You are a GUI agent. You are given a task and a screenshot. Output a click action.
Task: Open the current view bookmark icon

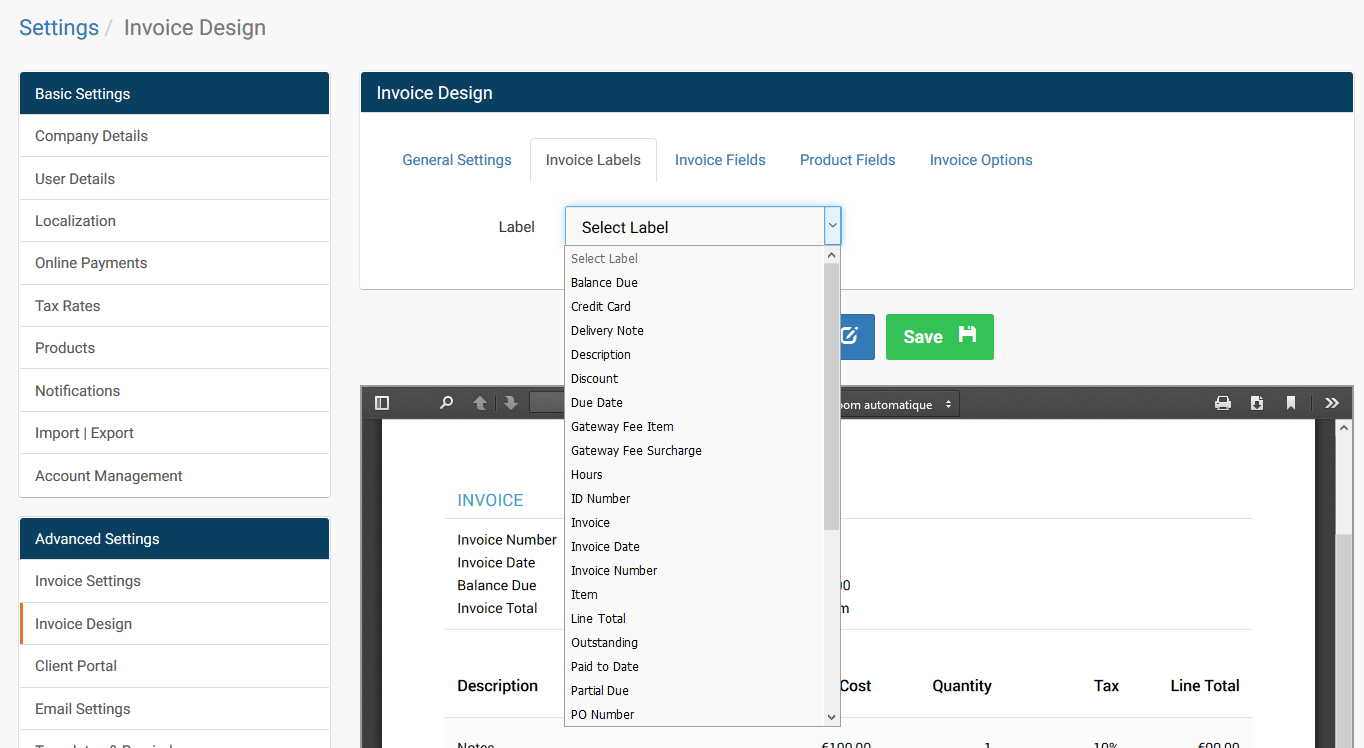[x=1291, y=402]
